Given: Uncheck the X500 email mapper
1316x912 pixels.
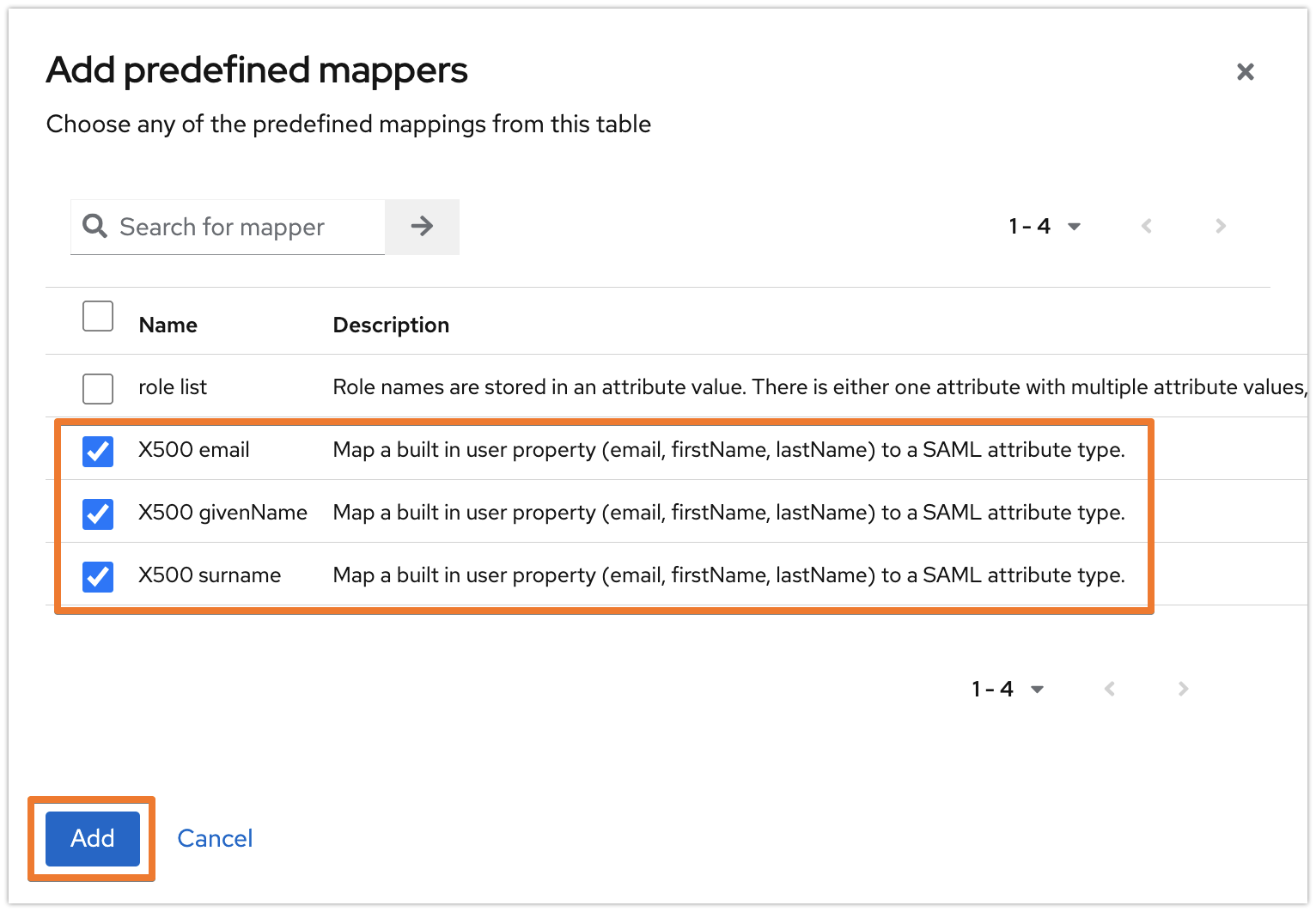Looking at the screenshot, I should (97, 451).
